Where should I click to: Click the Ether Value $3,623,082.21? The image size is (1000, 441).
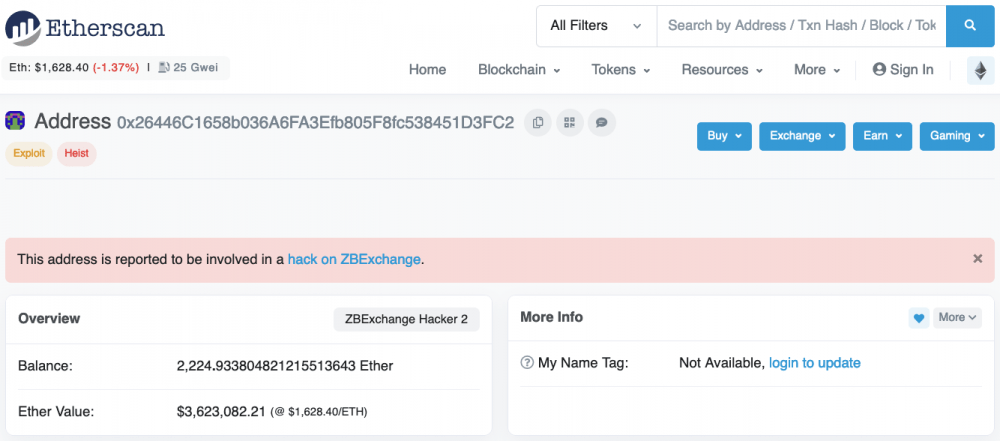pyautogui.click(x=221, y=412)
